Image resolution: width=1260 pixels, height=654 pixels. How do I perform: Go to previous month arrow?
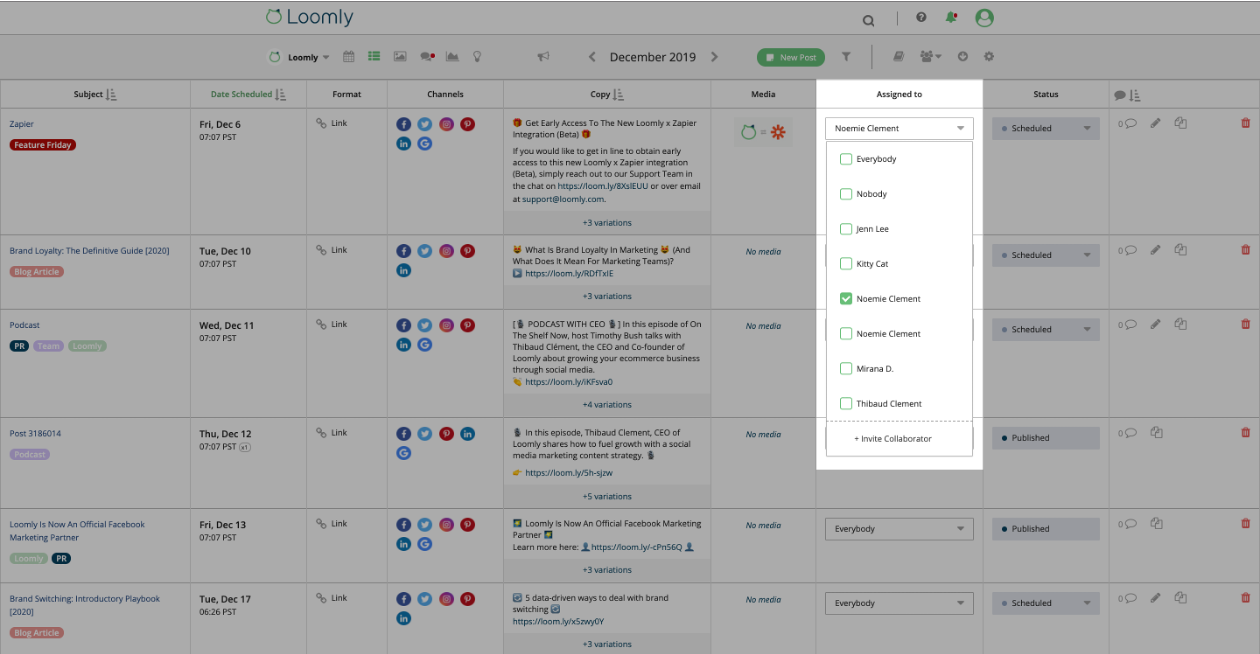coord(592,57)
